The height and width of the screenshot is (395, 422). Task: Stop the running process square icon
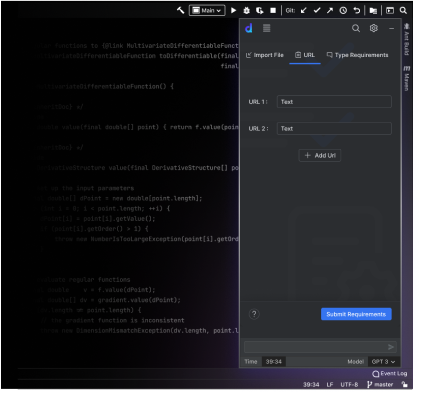273,10
